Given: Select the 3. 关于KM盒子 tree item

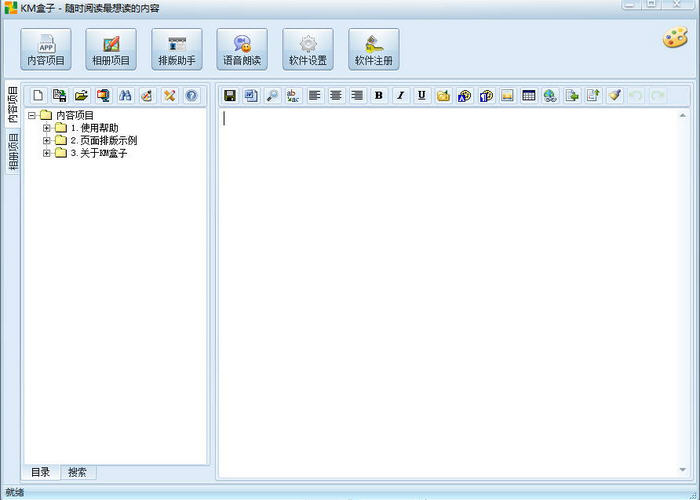Looking at the screenshot, I should [99, 153].
